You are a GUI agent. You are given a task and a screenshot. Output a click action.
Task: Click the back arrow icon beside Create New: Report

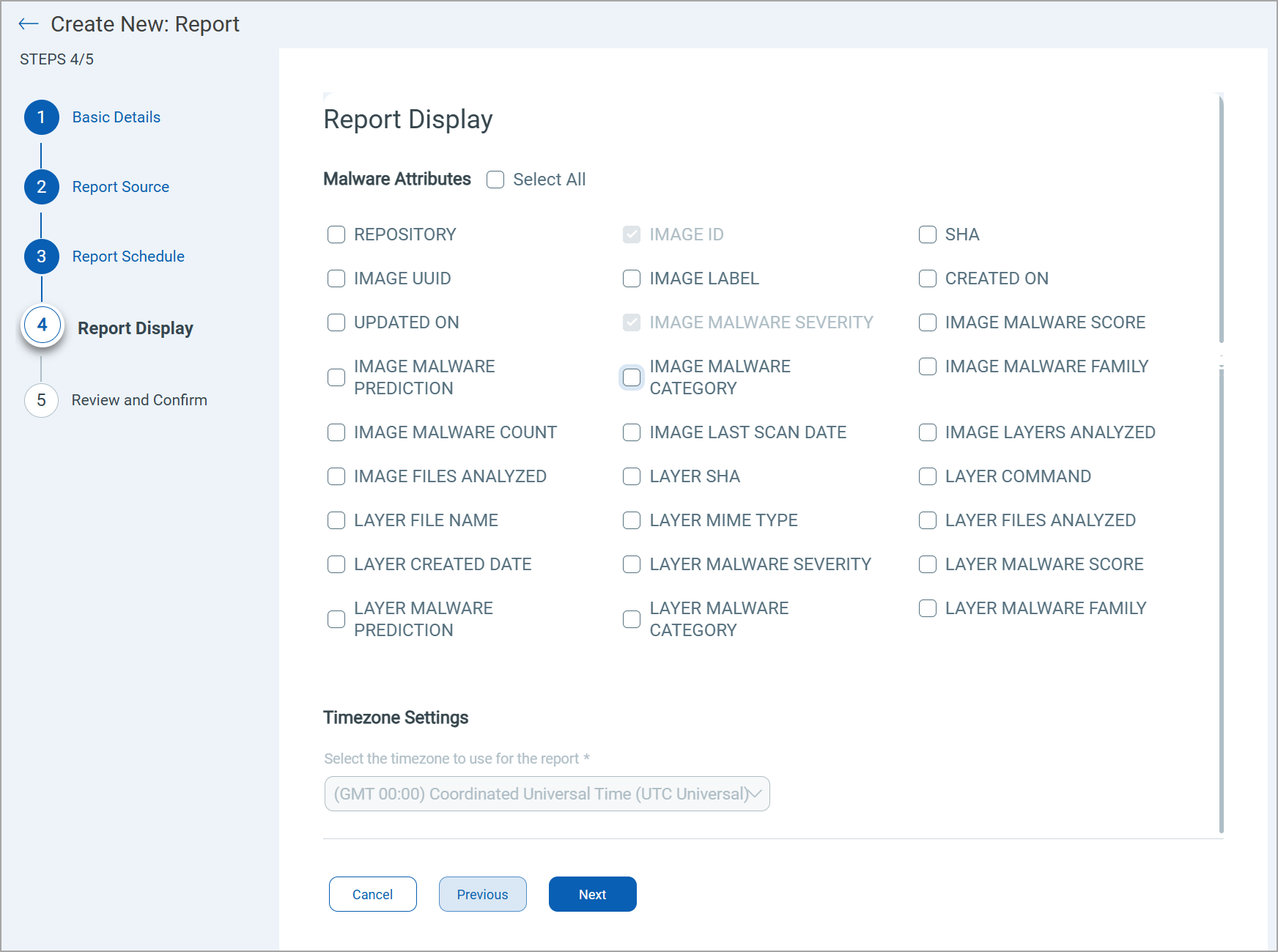(x=29, y=24)
